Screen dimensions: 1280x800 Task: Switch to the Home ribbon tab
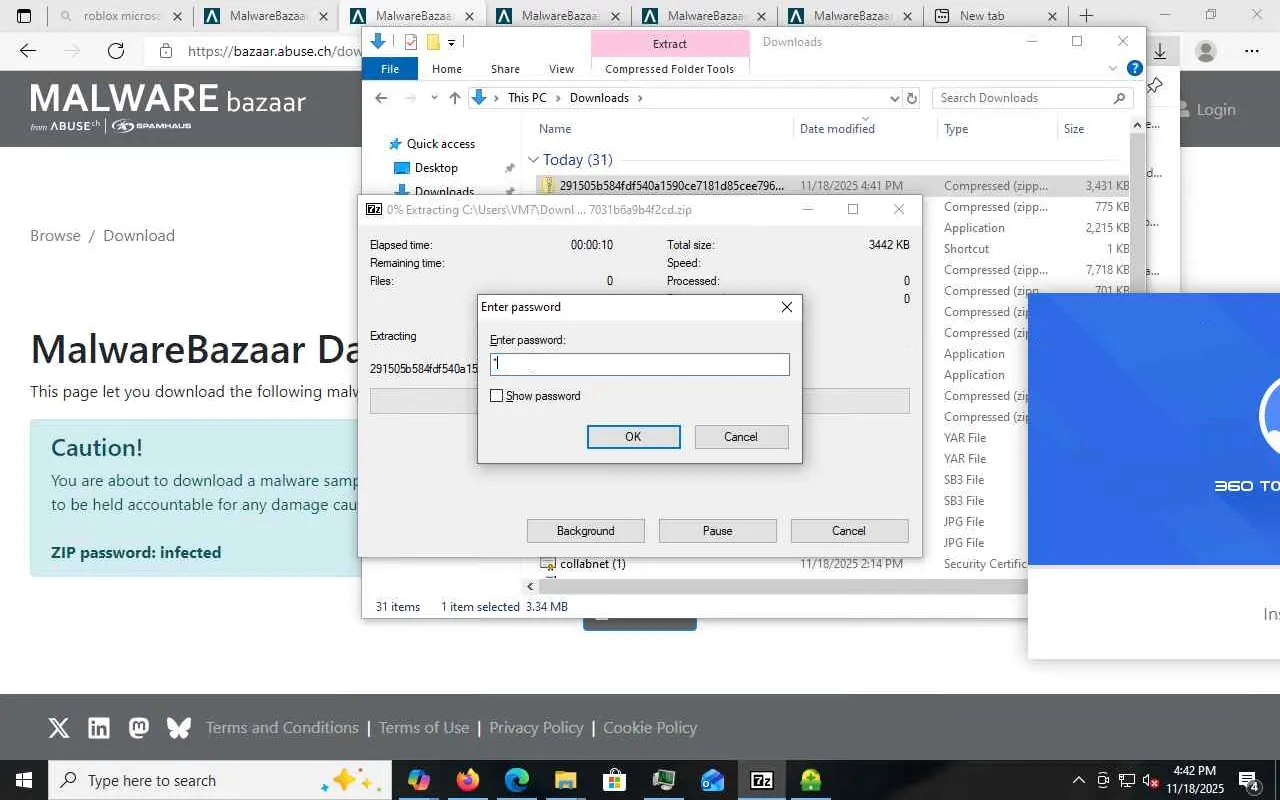click(x=447, y=69)
